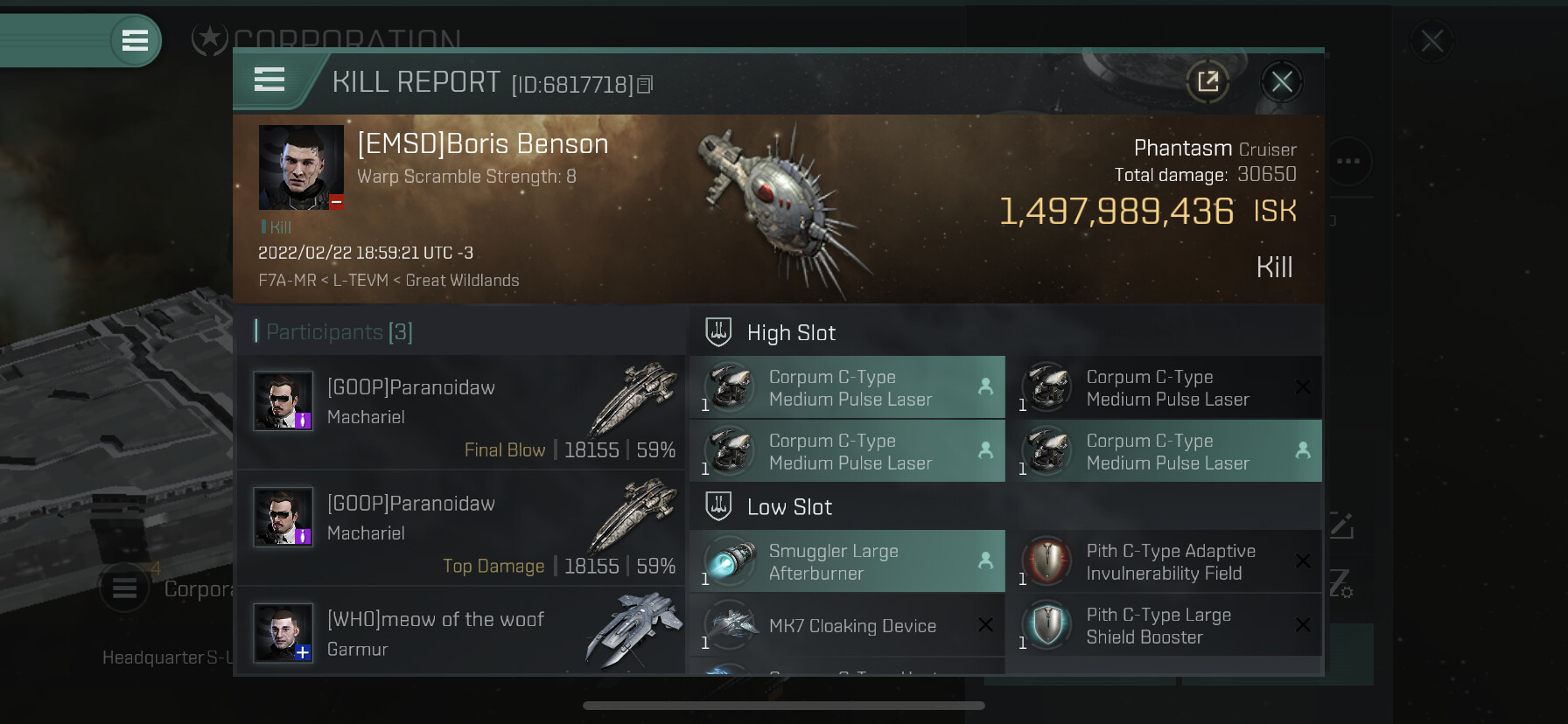
Task: Share the kill report via export icon
Action: 1207,81
